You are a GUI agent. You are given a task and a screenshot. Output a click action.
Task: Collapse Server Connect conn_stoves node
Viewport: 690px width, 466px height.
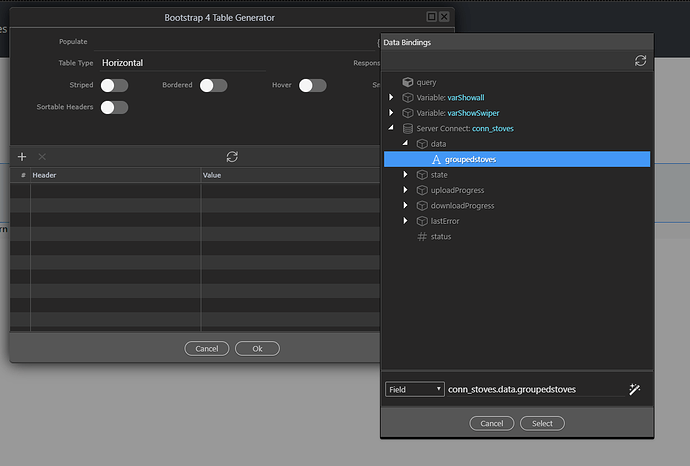[391, 129]
